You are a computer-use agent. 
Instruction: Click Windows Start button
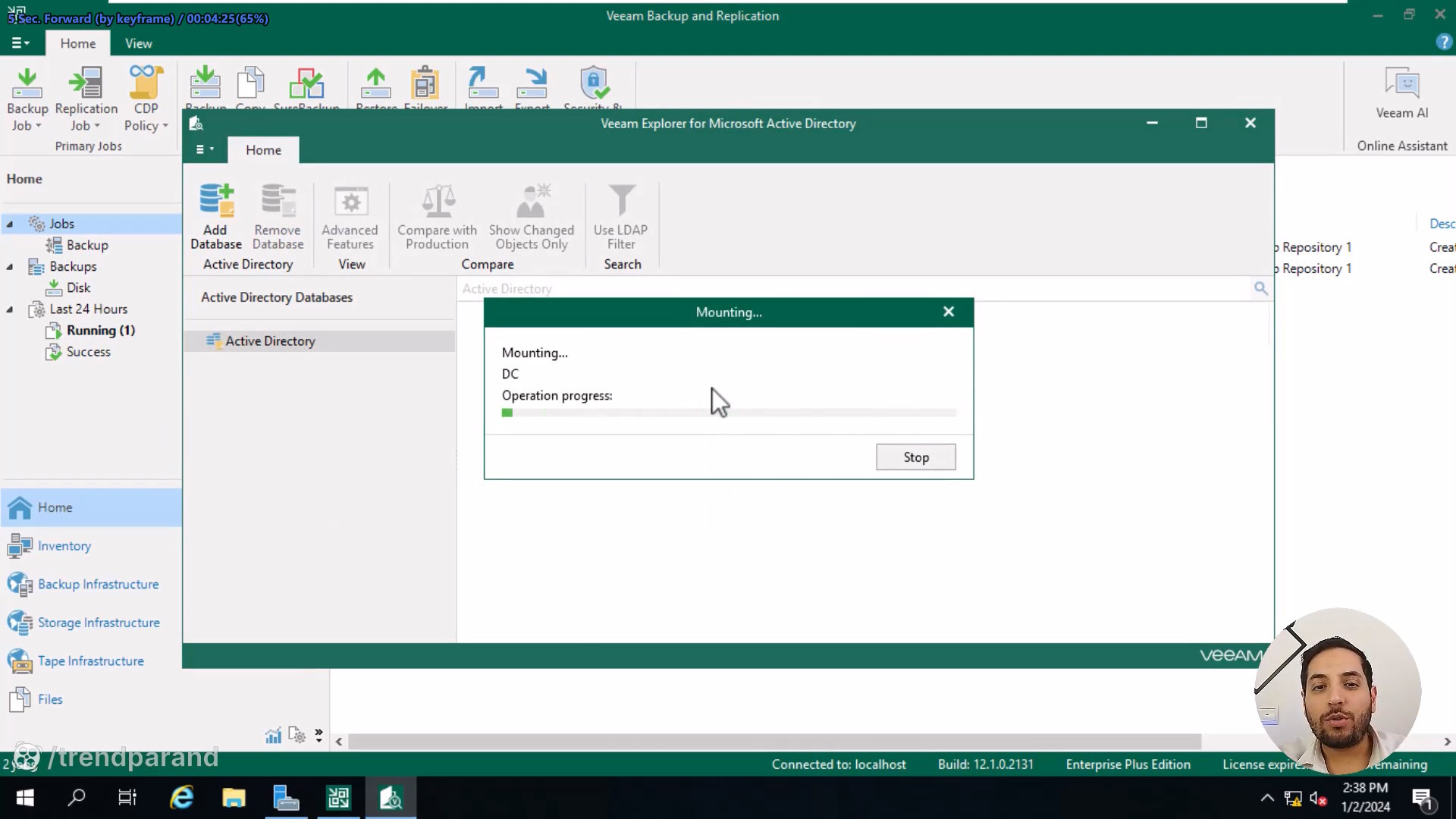pyautogui.click(x=25, y=798)
